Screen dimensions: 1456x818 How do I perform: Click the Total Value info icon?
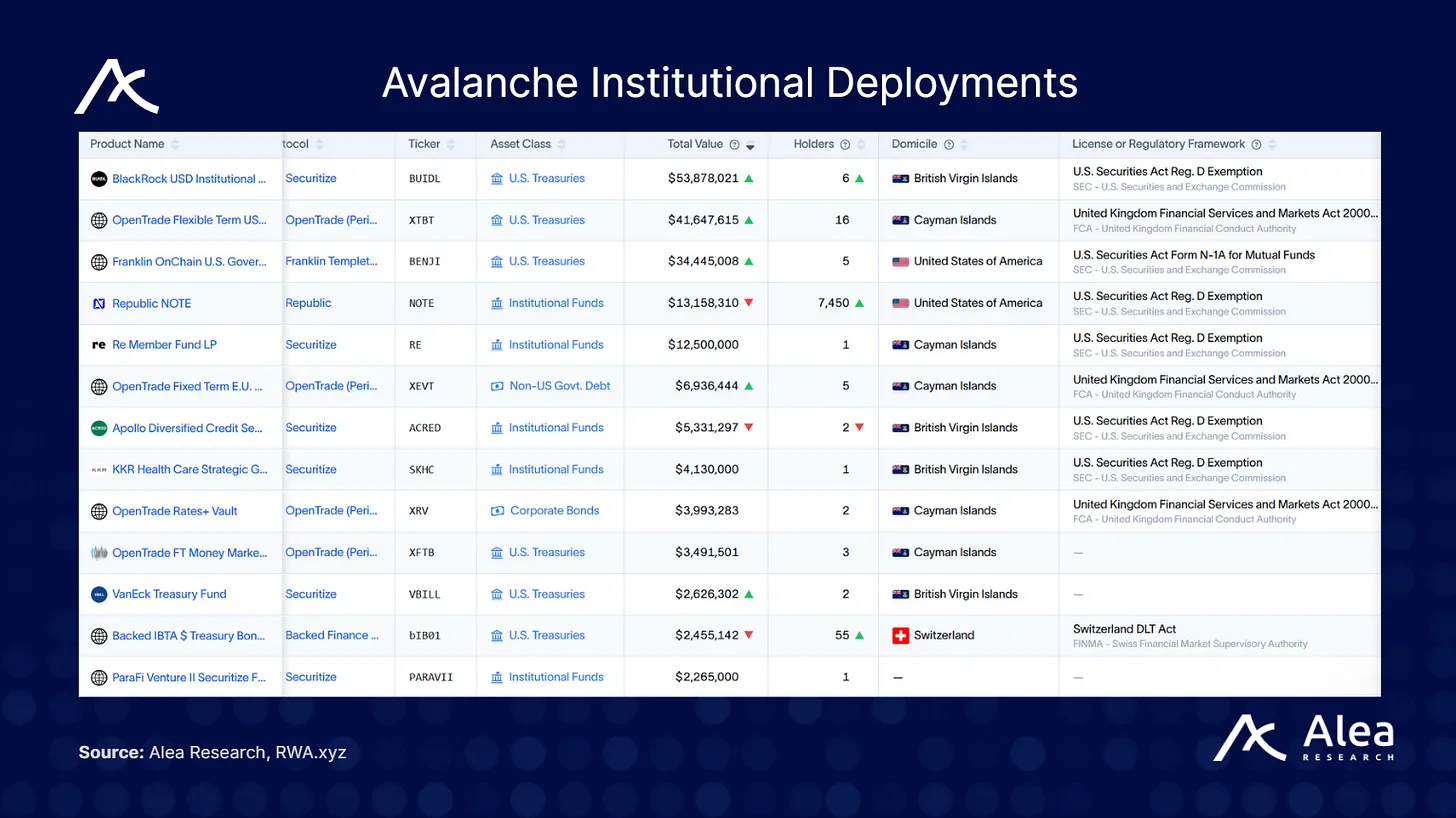tap(734, 145)
